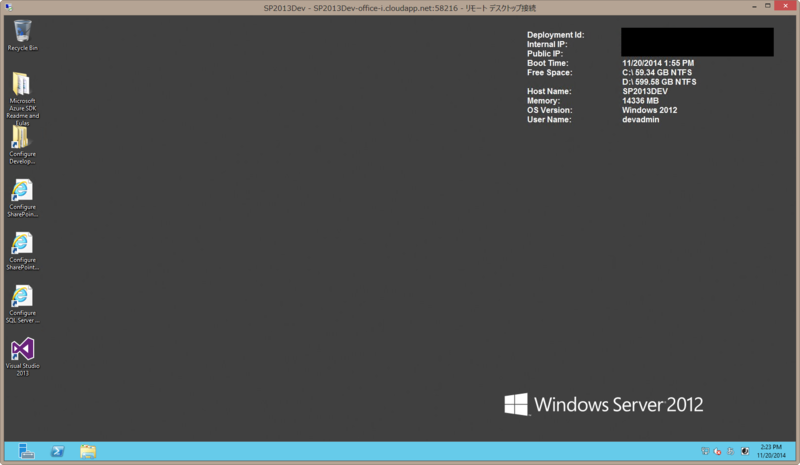Open the taskbar clock showing 2:23 PM
Screen dimensions: 800x465
coord(771,451)
